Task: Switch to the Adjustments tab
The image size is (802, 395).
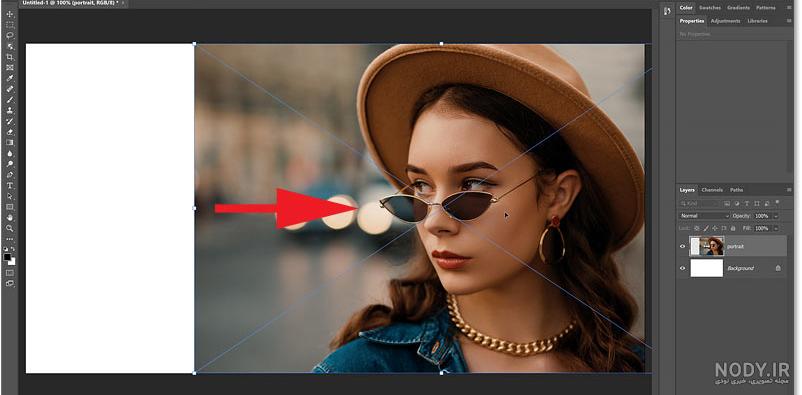Action: pos(725,21)
